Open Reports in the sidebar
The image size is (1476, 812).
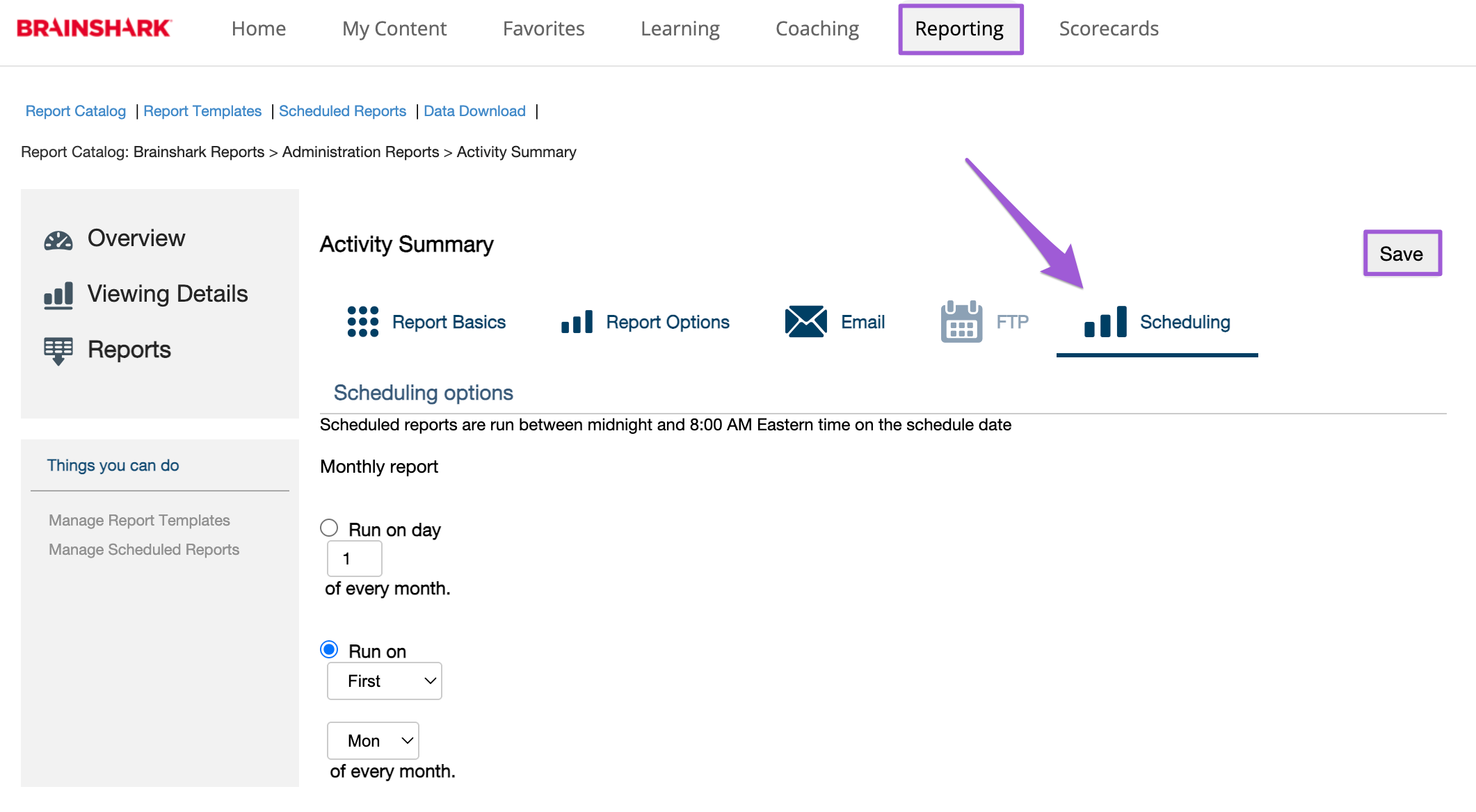(129, 350)
